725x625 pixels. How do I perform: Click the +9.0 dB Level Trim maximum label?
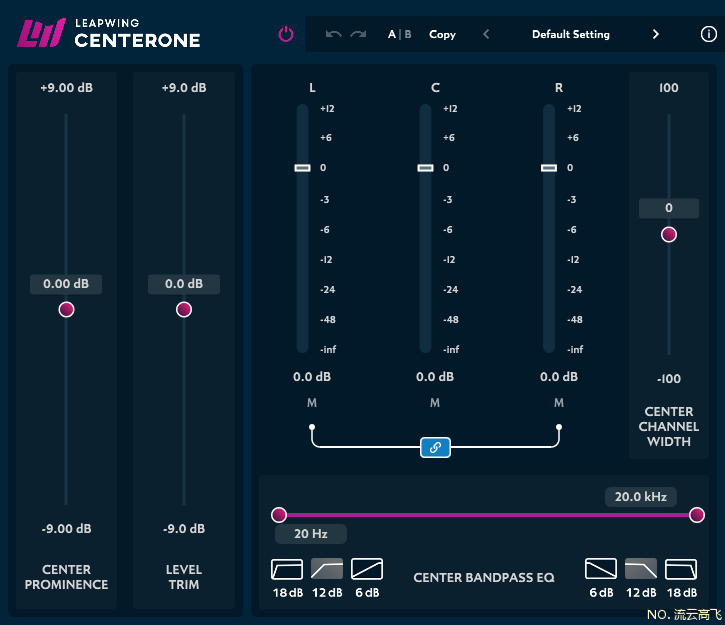[184, 88]
